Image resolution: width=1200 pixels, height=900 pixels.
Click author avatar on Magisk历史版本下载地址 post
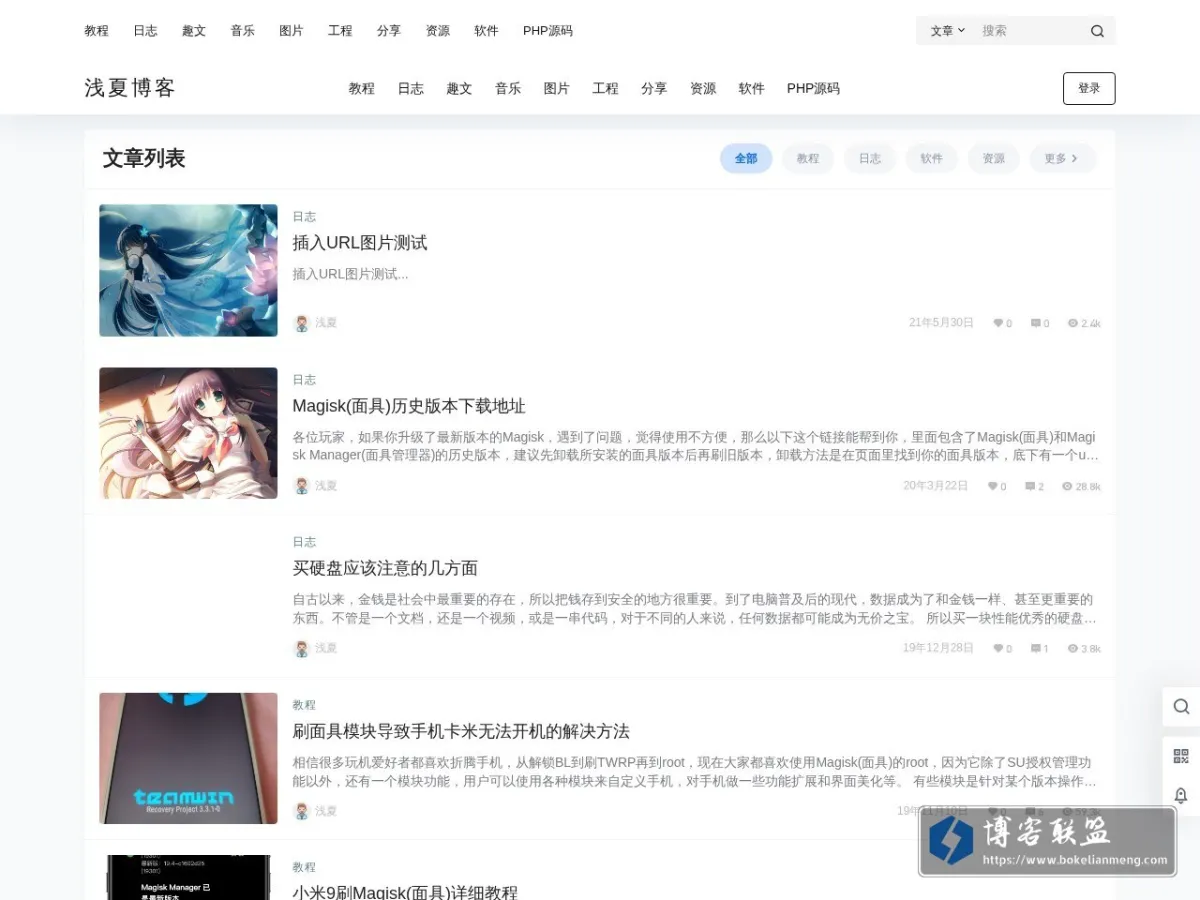301,486
